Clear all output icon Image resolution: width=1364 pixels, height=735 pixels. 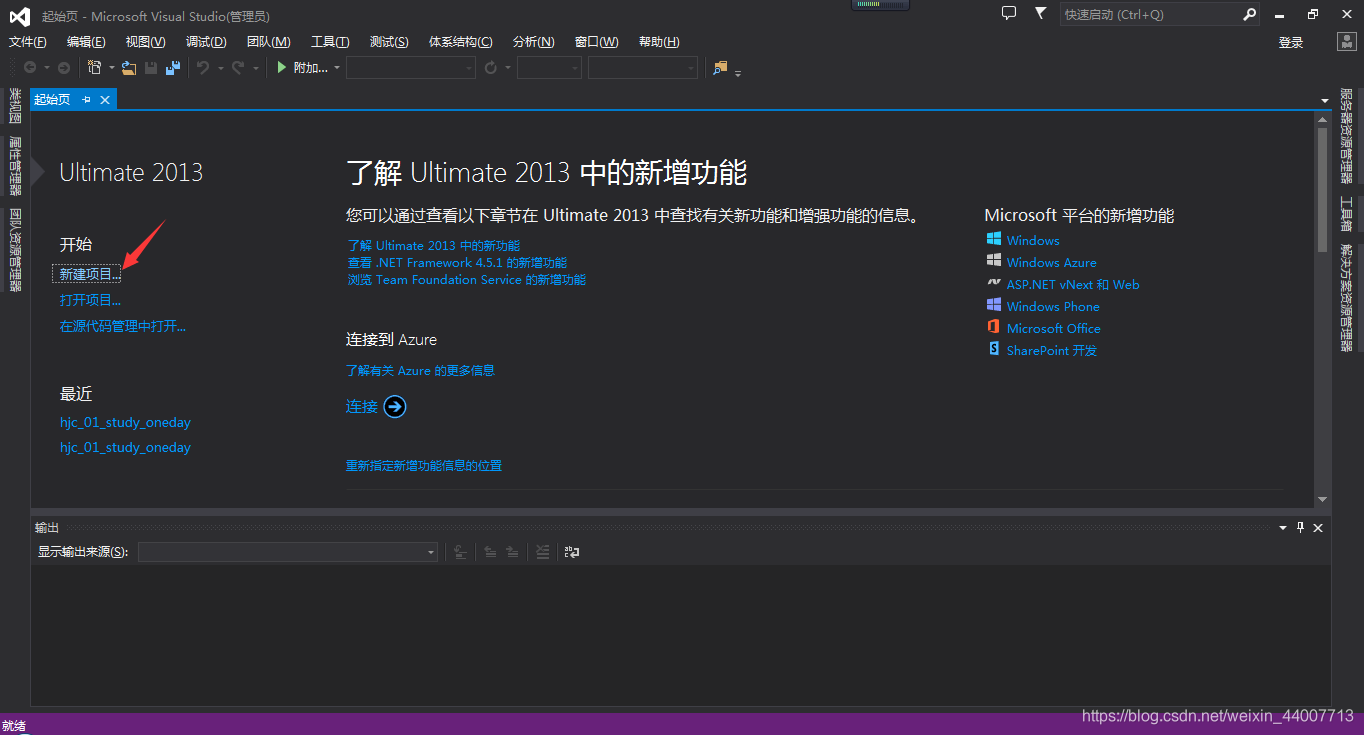pyautogui.click(x=542, y=552)
